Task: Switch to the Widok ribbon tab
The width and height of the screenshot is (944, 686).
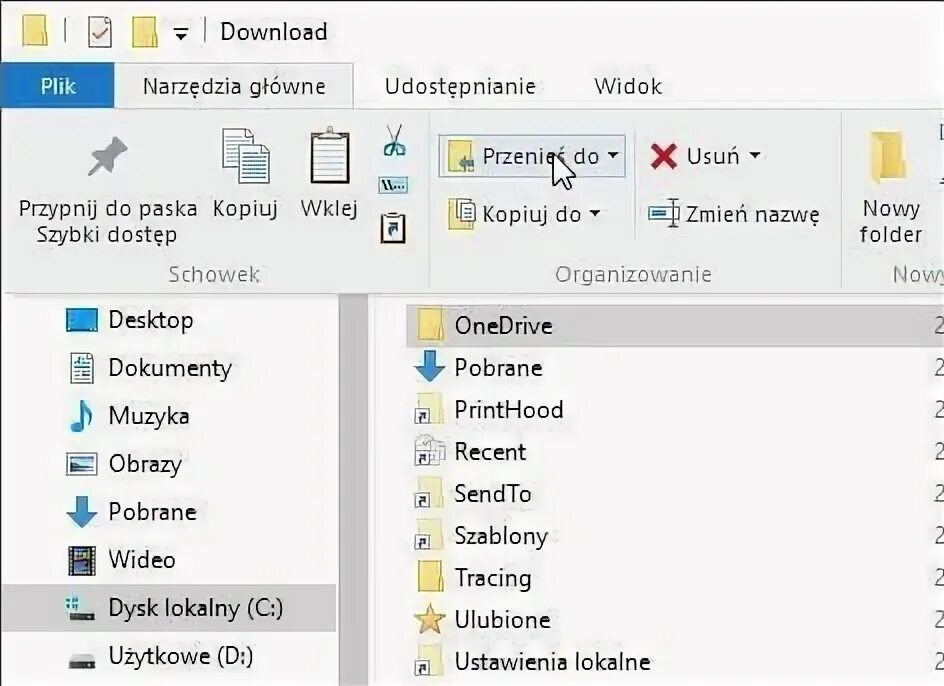Action: 627,86
